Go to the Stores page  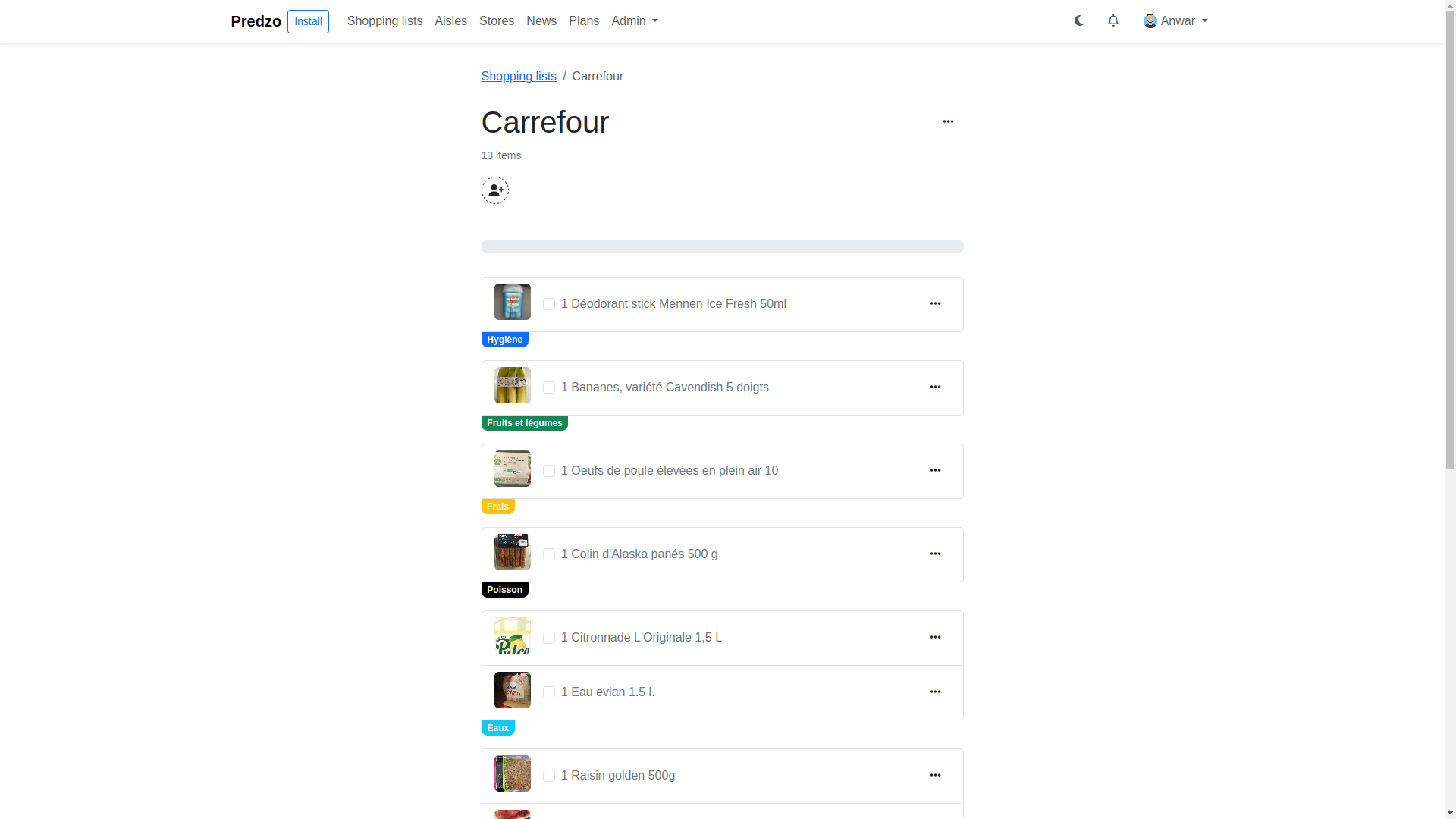[x=497, y=20]
